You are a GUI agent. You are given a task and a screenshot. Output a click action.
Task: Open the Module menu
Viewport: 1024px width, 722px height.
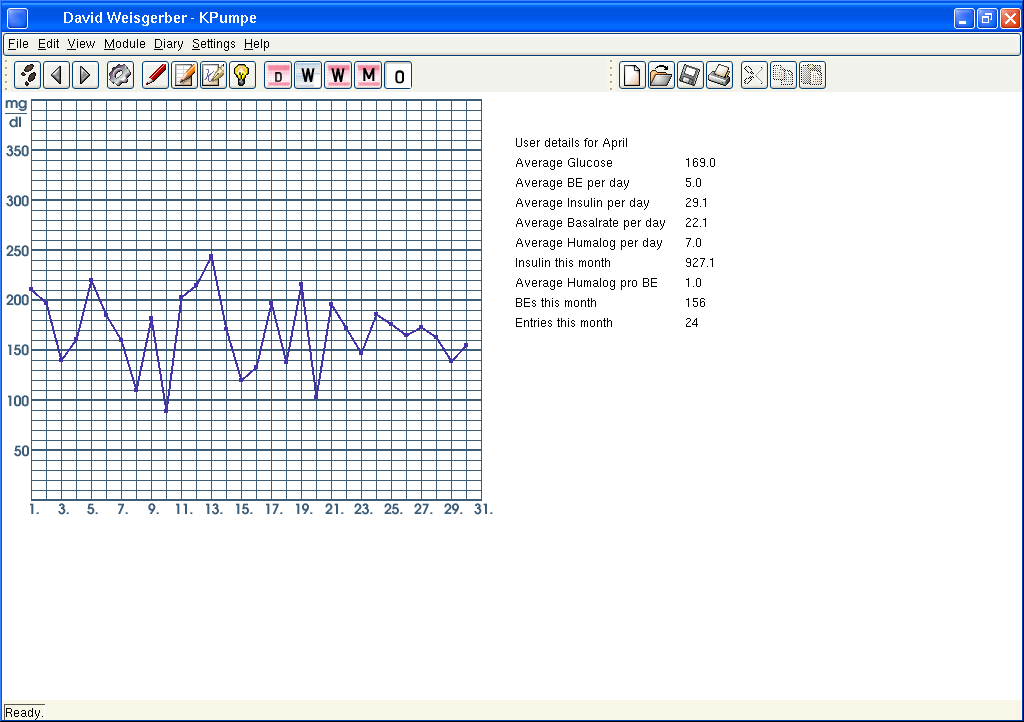click(125, 44)
